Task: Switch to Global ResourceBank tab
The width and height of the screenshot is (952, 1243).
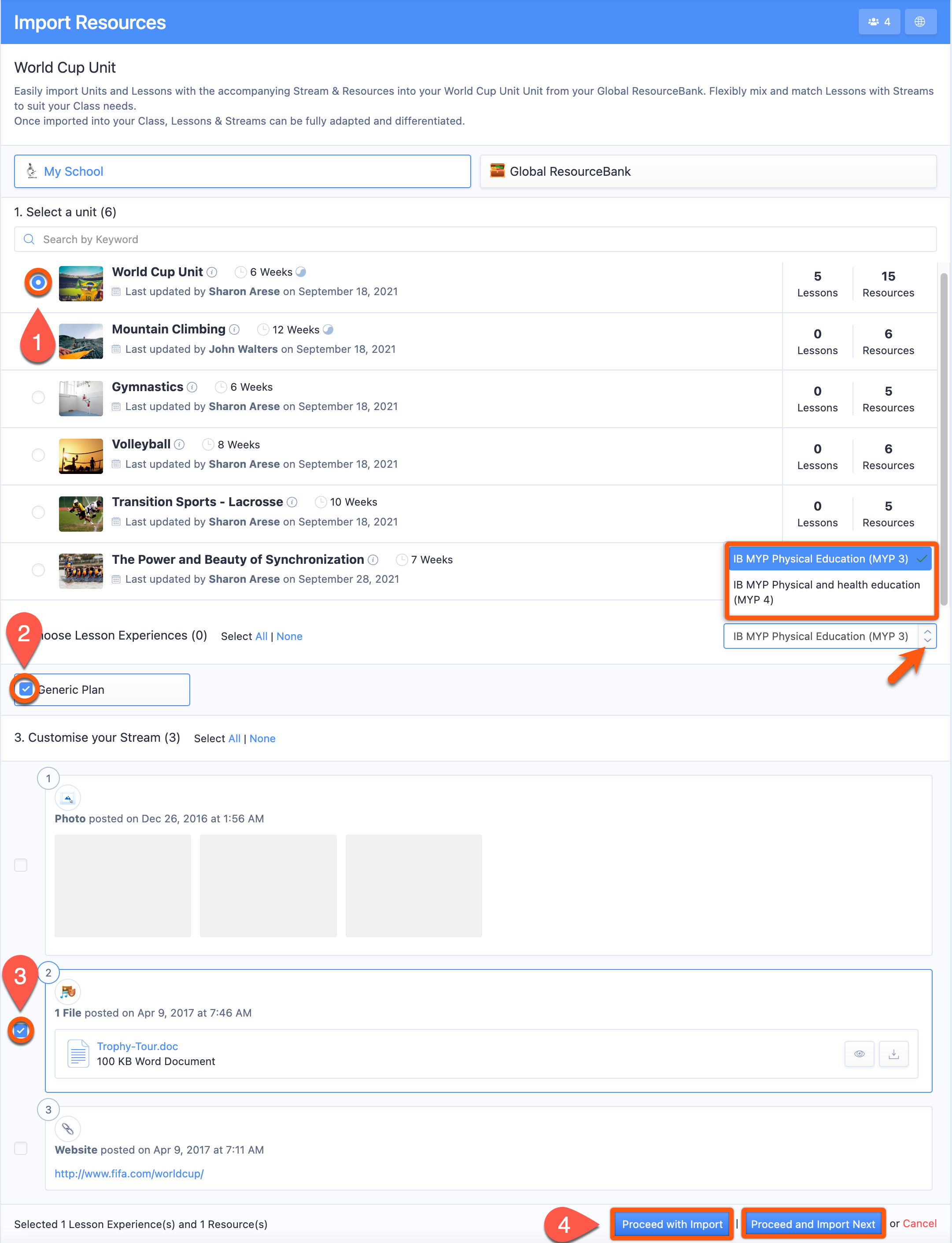Action: coord(708,171)
